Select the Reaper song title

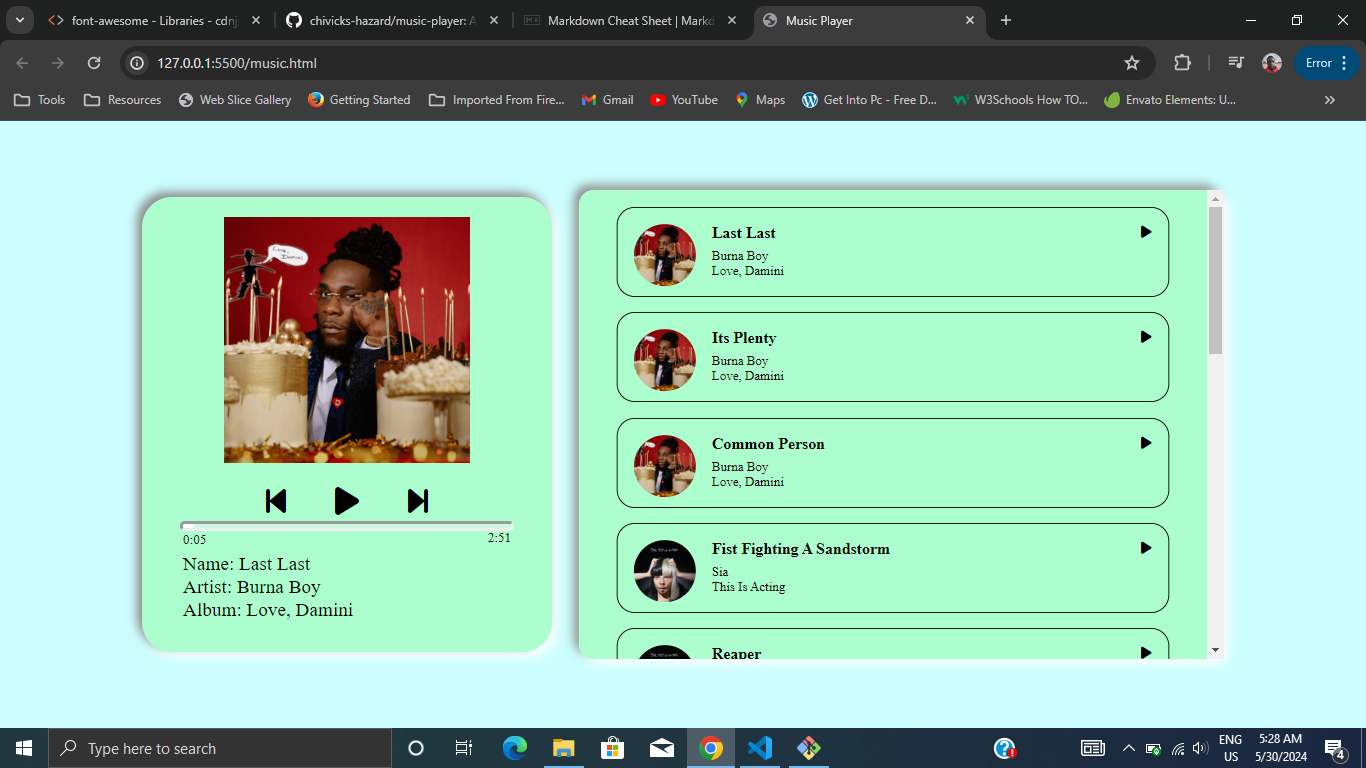click(x=737, y=653)
